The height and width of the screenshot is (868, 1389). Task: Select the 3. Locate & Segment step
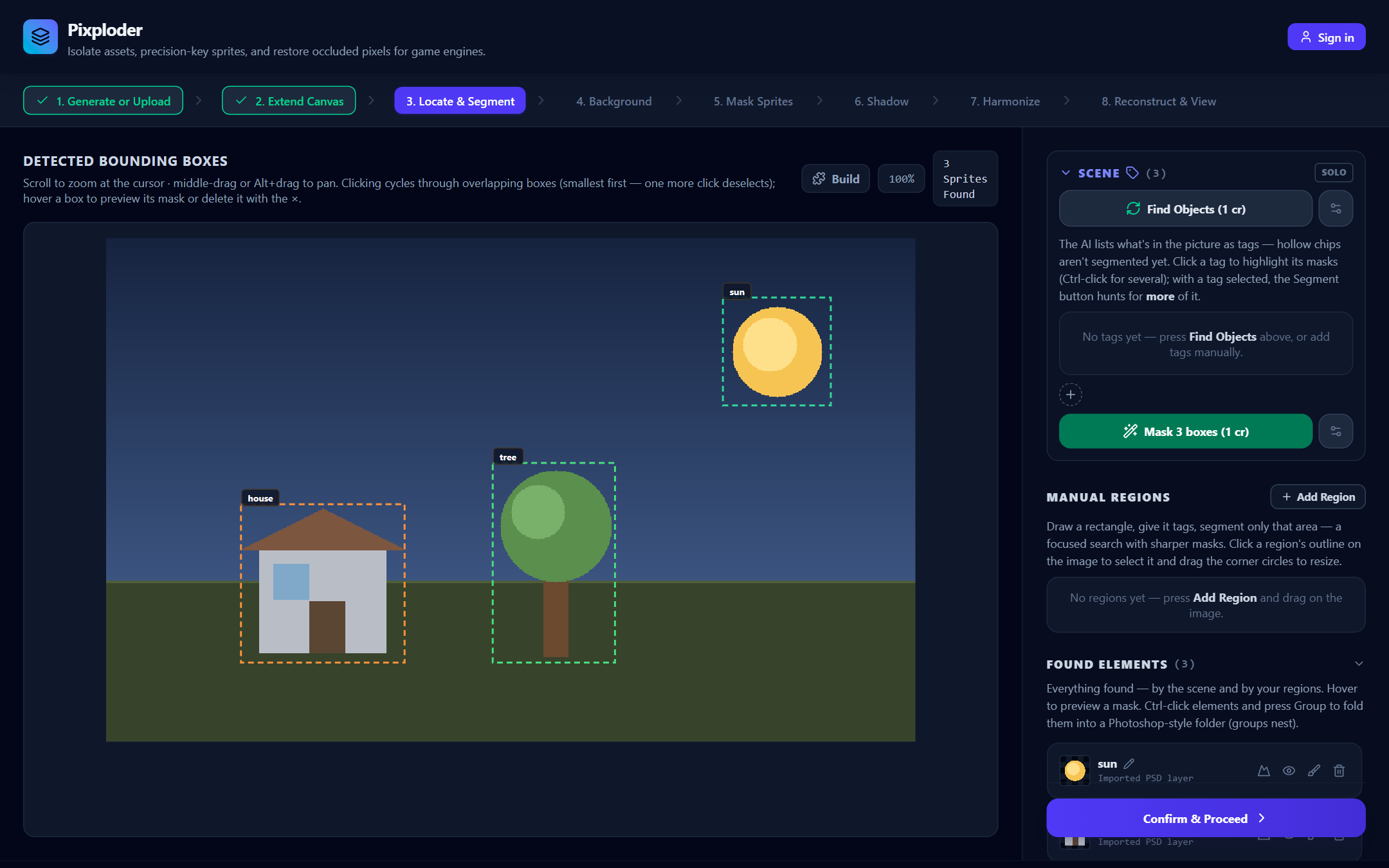coord(460,101)
